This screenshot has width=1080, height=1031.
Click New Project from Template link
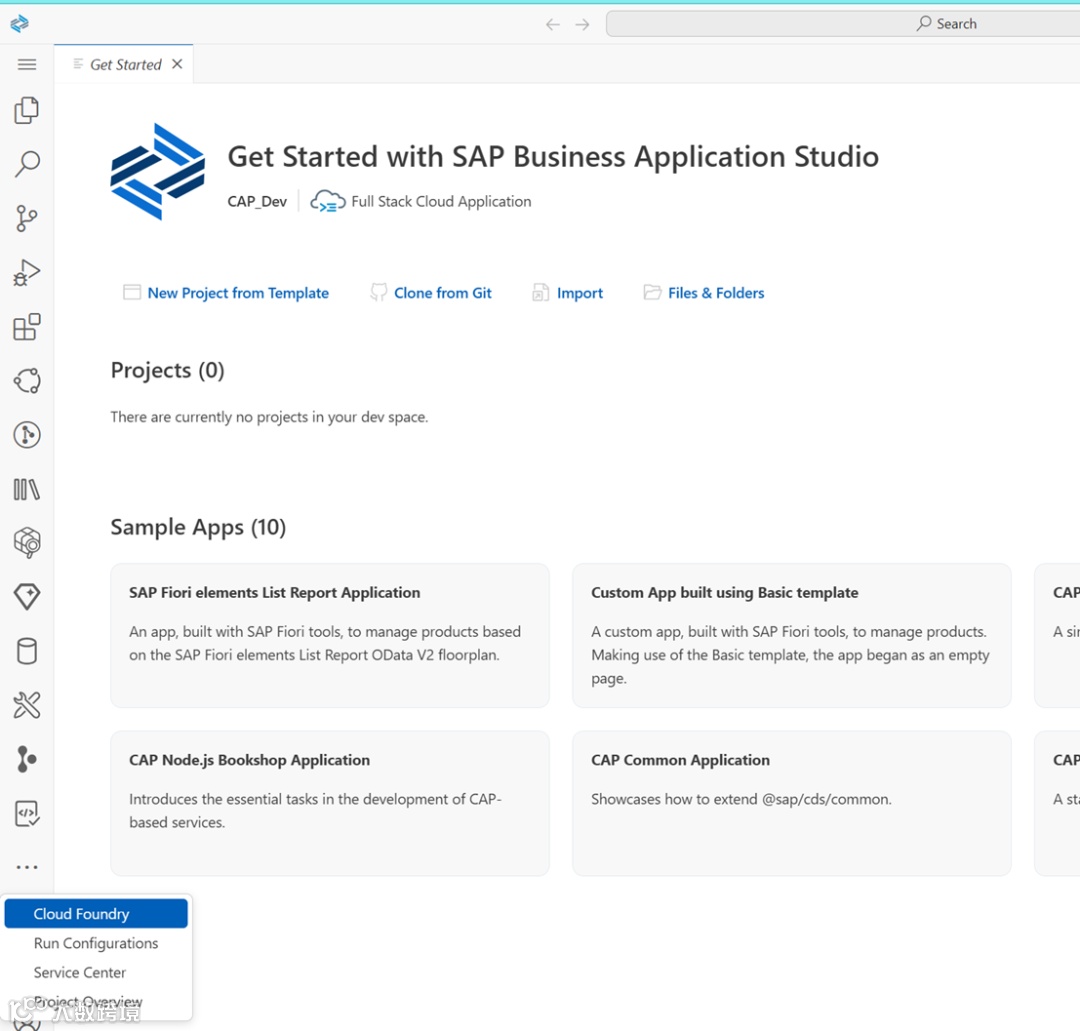click(238, 293)
